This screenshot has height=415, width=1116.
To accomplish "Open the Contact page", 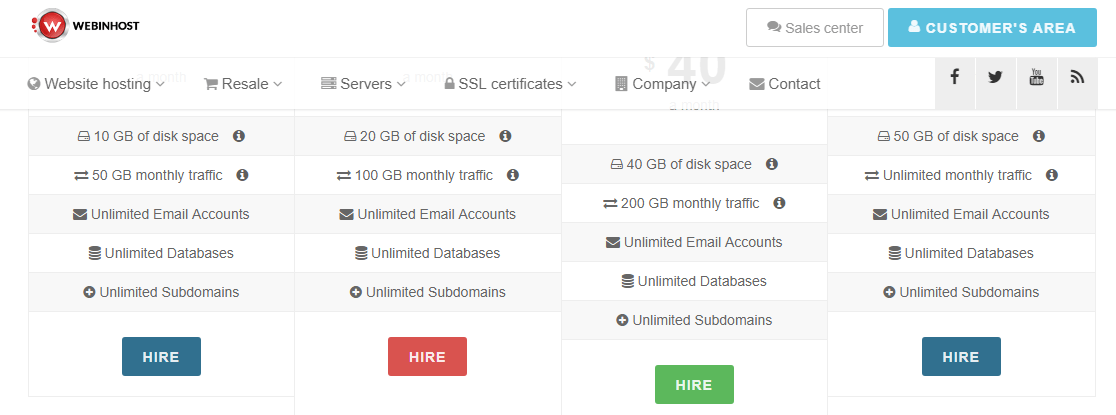I will click(785, 84).
